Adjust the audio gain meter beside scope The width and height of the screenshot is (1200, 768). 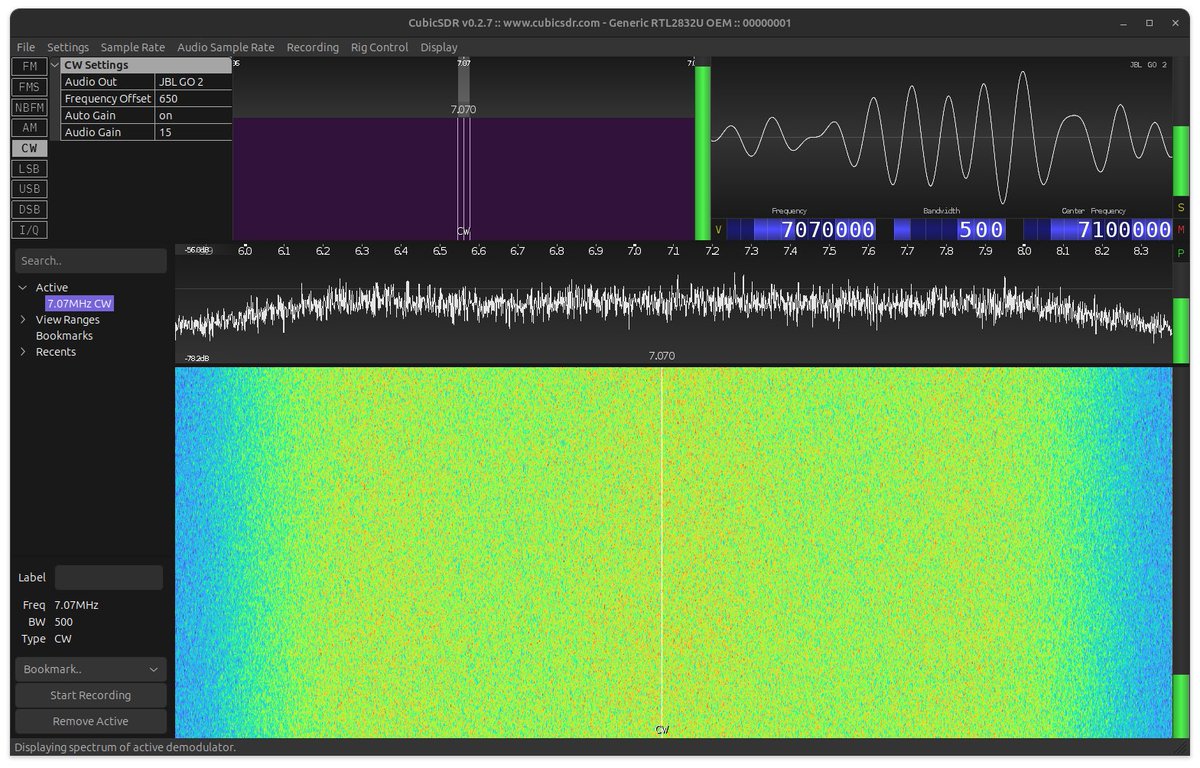1181,127
